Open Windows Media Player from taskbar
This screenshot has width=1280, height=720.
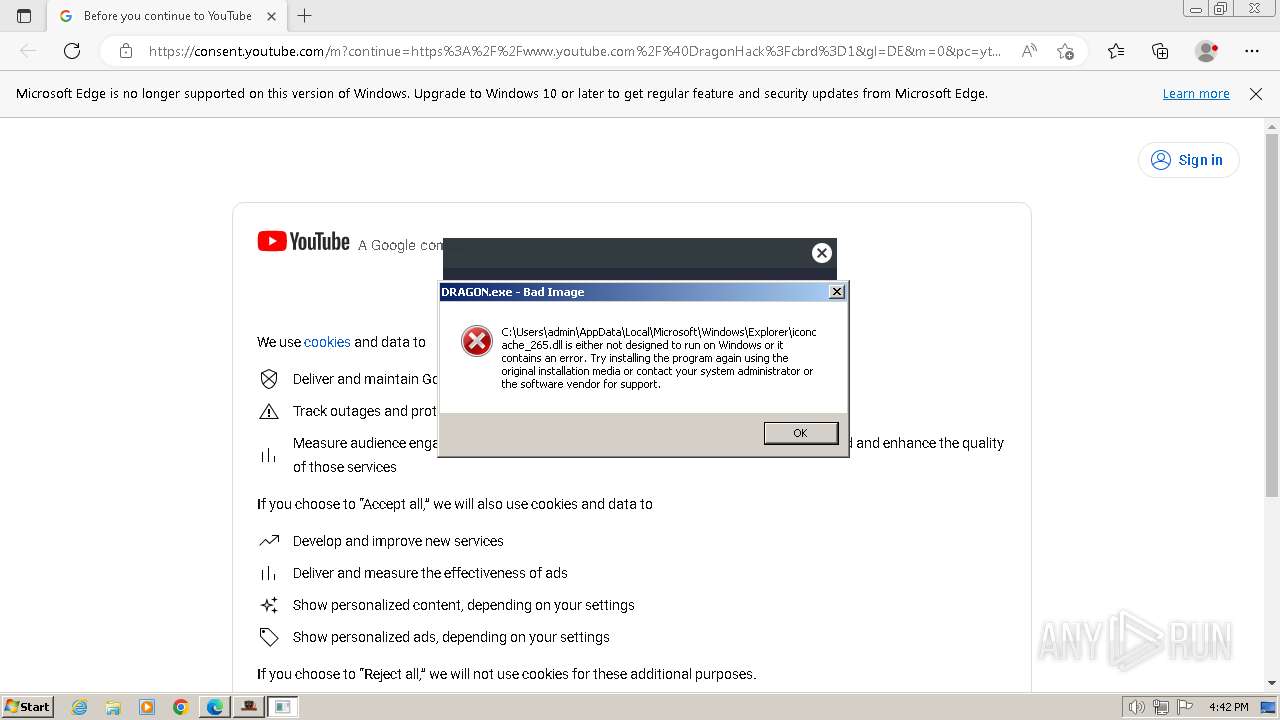[x=147, y=707]
